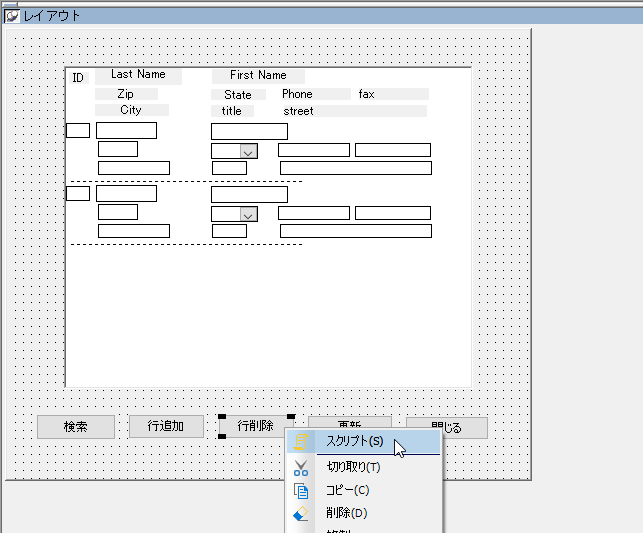The height and width of the screenshot is (533, 643).
Task: Select 削除(D) from the context menu
Action: (x=346, y=514)
